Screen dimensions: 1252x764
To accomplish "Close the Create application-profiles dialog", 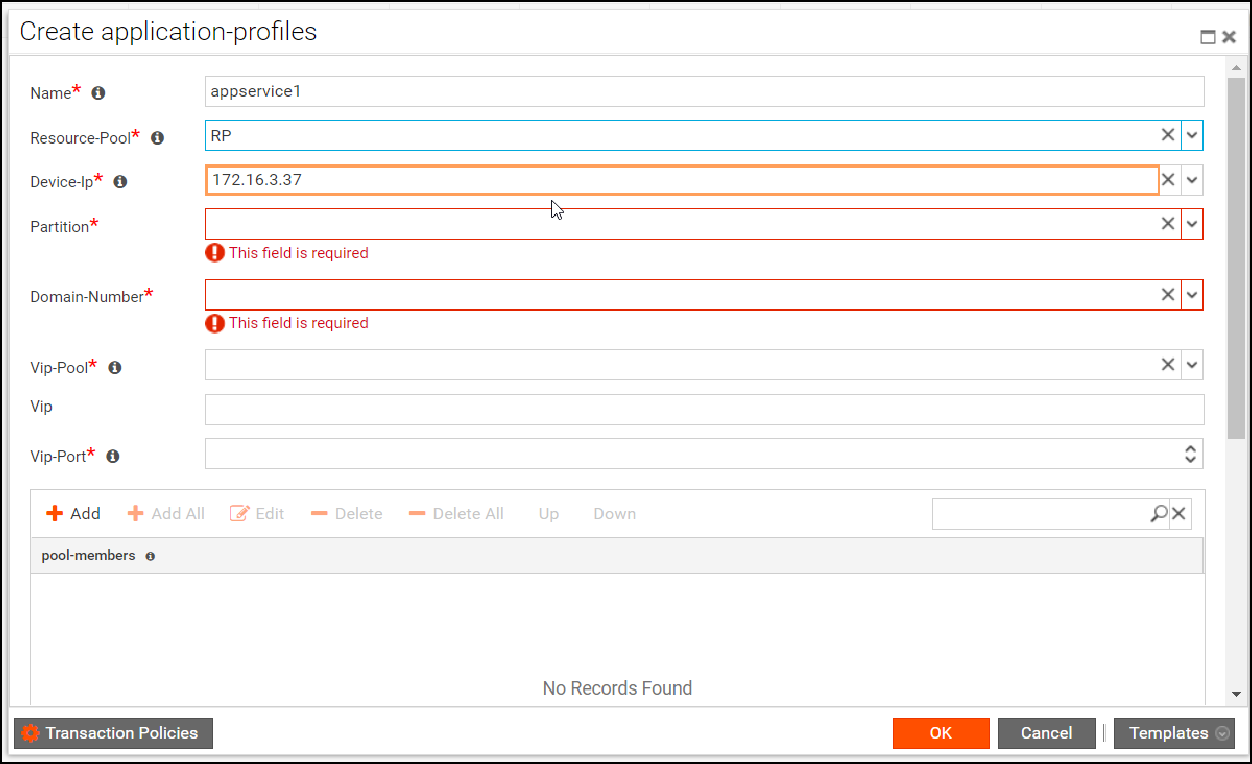I will pyautogui.click(x=1229, y=37).
